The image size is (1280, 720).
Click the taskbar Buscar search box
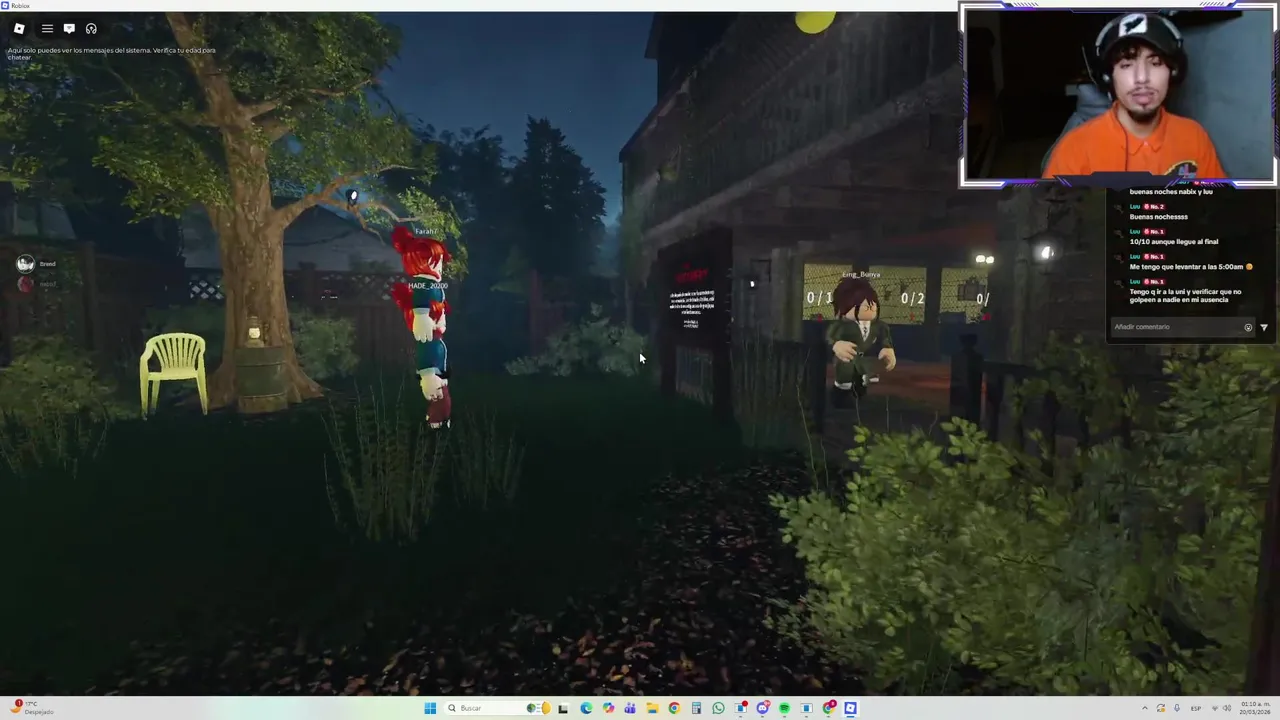pos(498,708)
